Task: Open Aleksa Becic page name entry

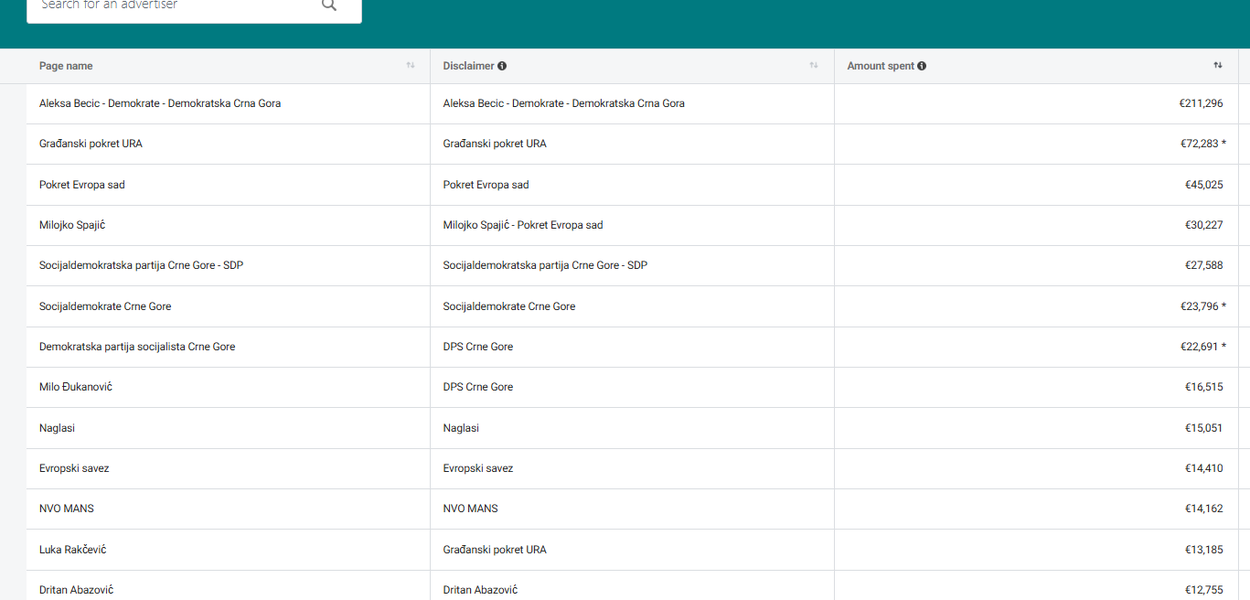Action: [160, 104]
